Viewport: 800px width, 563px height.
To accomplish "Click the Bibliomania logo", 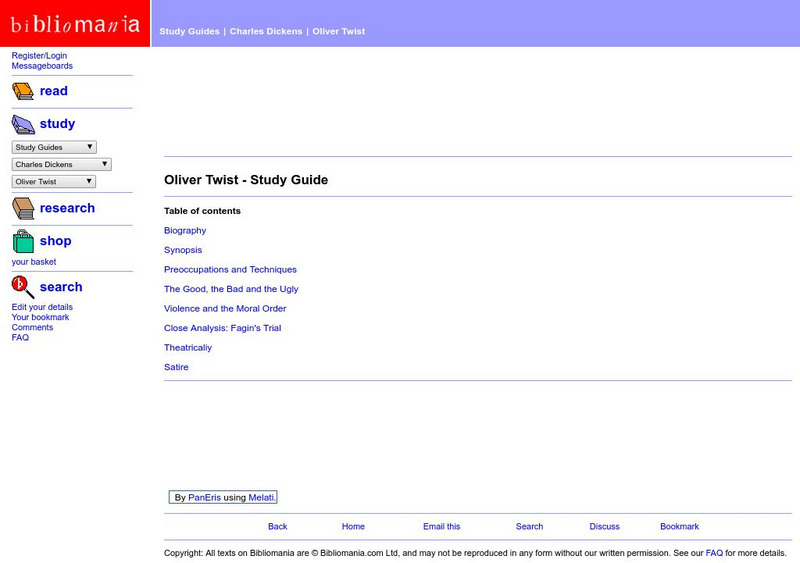I will tap(75, 23).
